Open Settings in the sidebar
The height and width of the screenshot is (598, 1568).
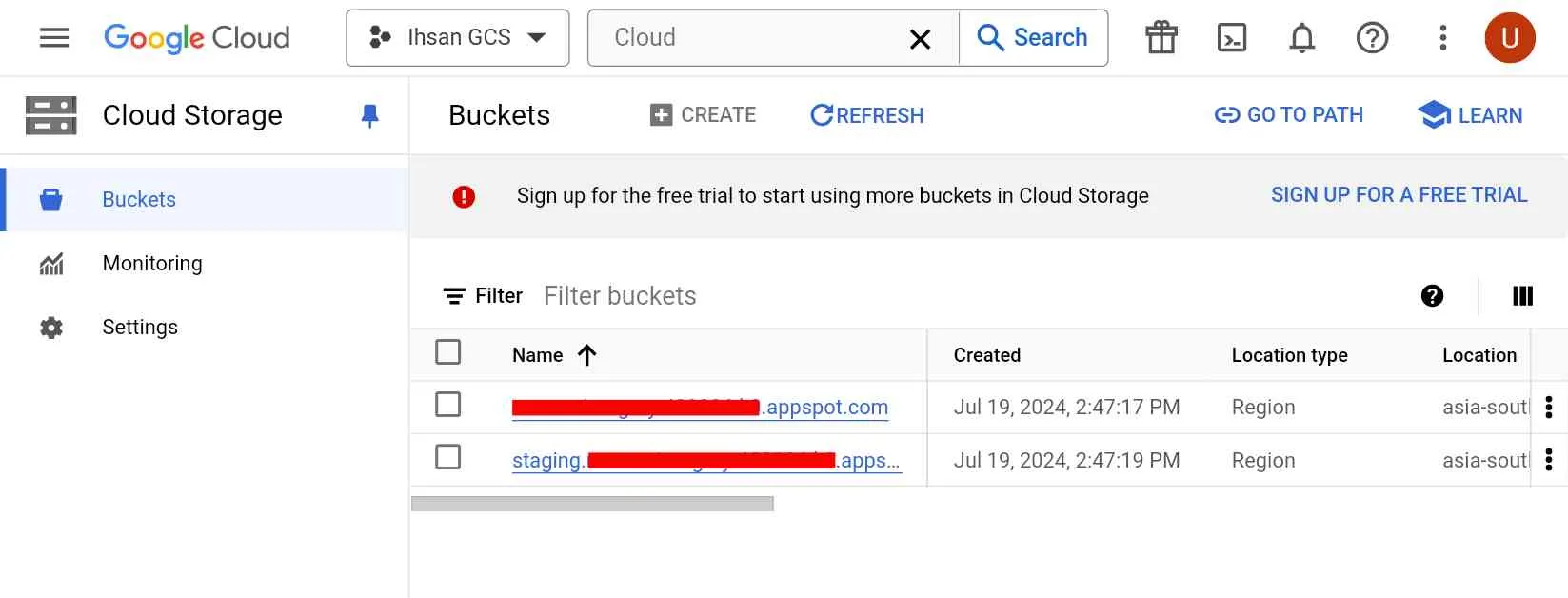tap(140, 328)
